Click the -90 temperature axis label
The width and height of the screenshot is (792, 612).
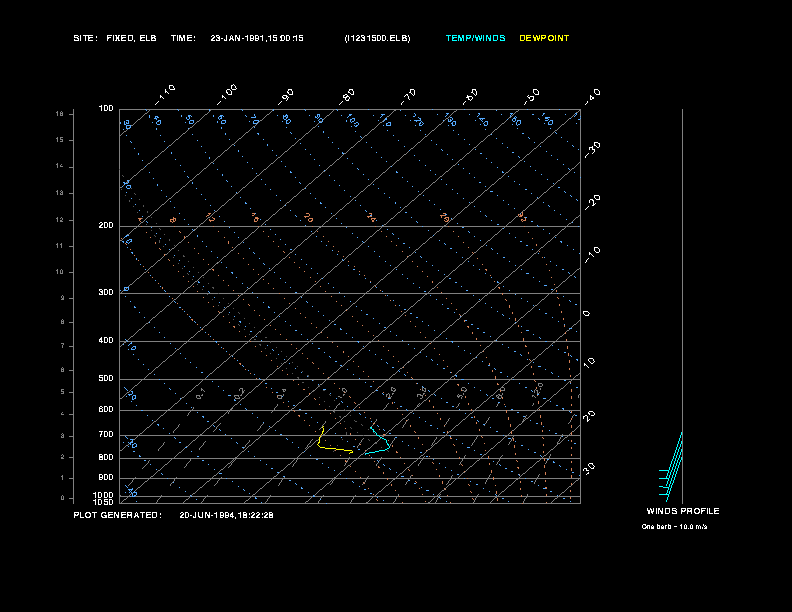click(286, 97)
